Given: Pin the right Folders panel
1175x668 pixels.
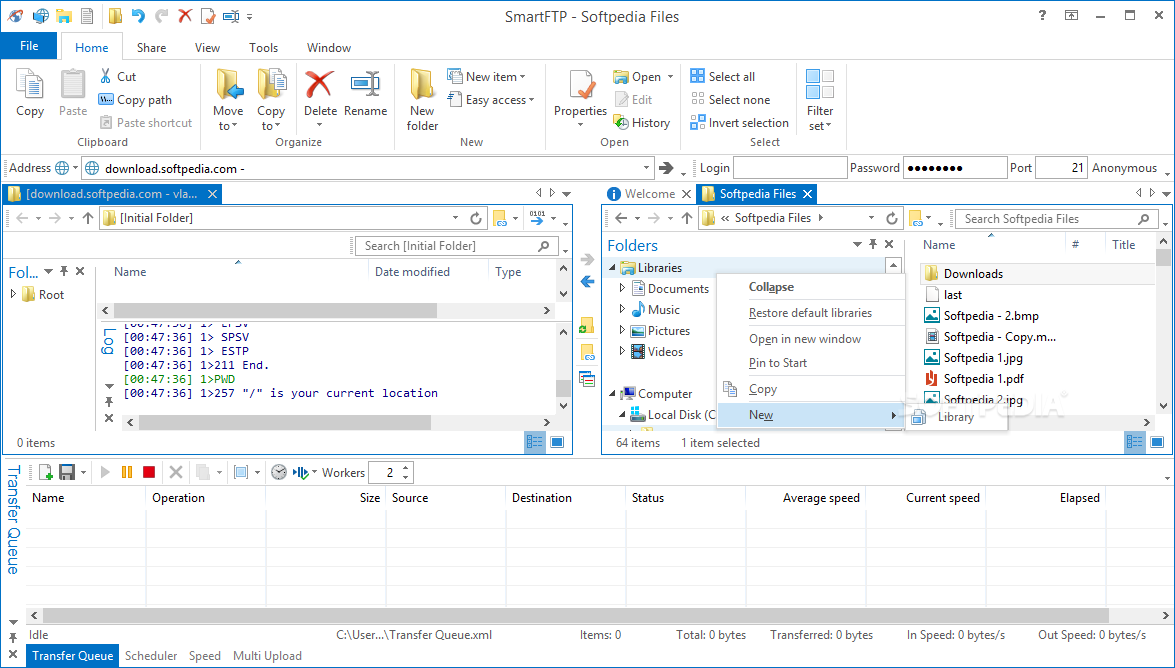Looking at the screenshot, I should point(873,244).
